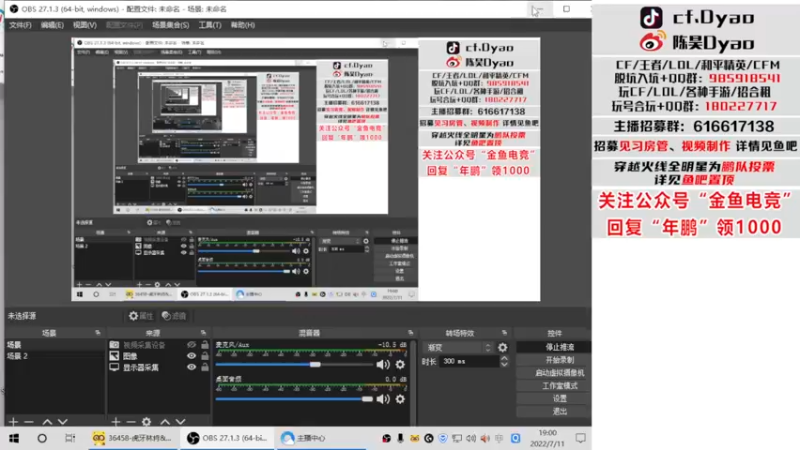The width and height of the screenshot is (800, 450).
Task: Mute the 桌面音频 channel
Action: pos(383,399)
